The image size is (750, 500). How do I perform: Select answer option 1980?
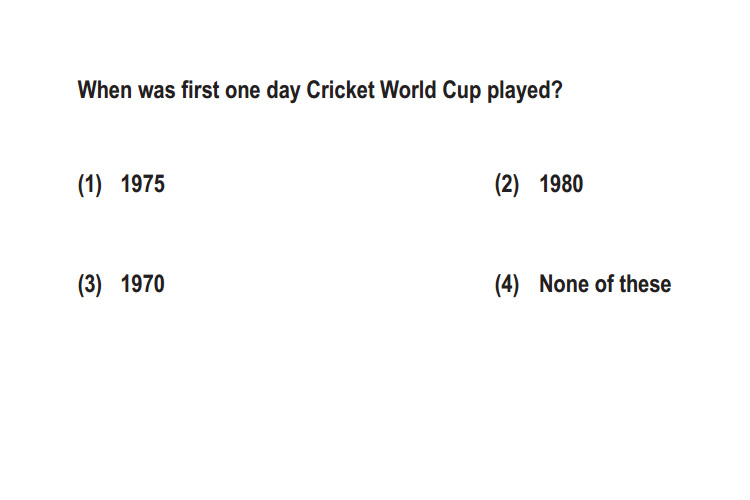pos(561,184)
